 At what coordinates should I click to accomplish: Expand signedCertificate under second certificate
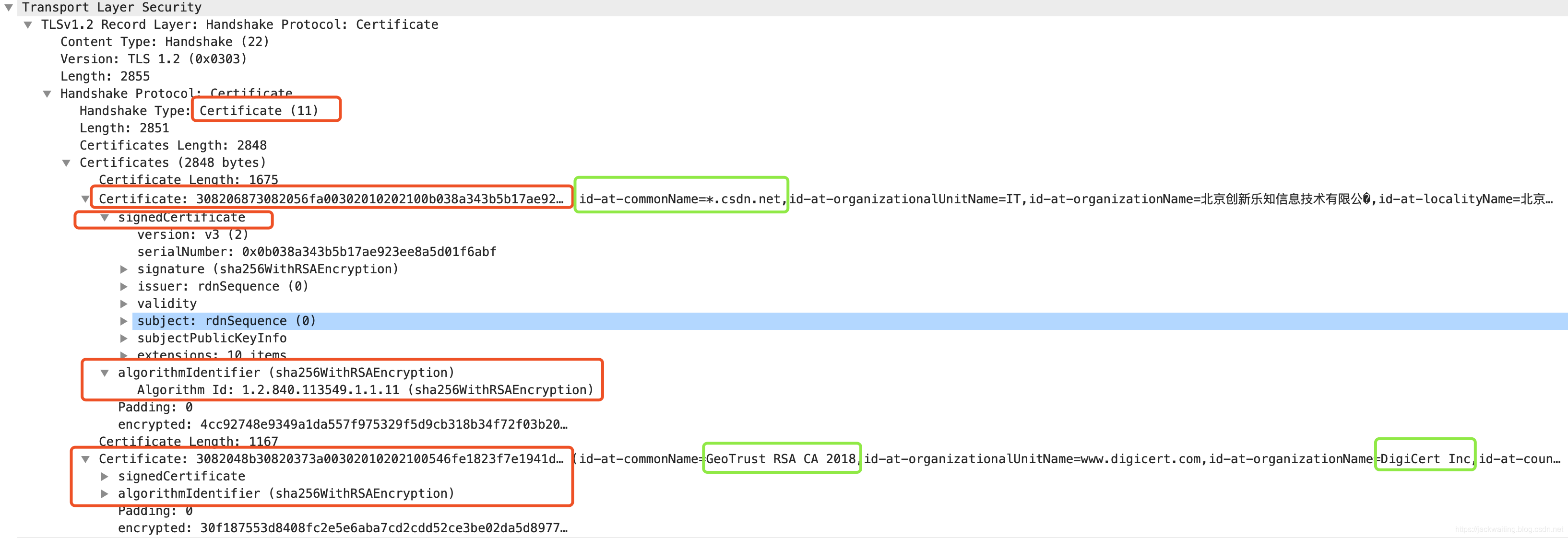[x=105, y=477]
